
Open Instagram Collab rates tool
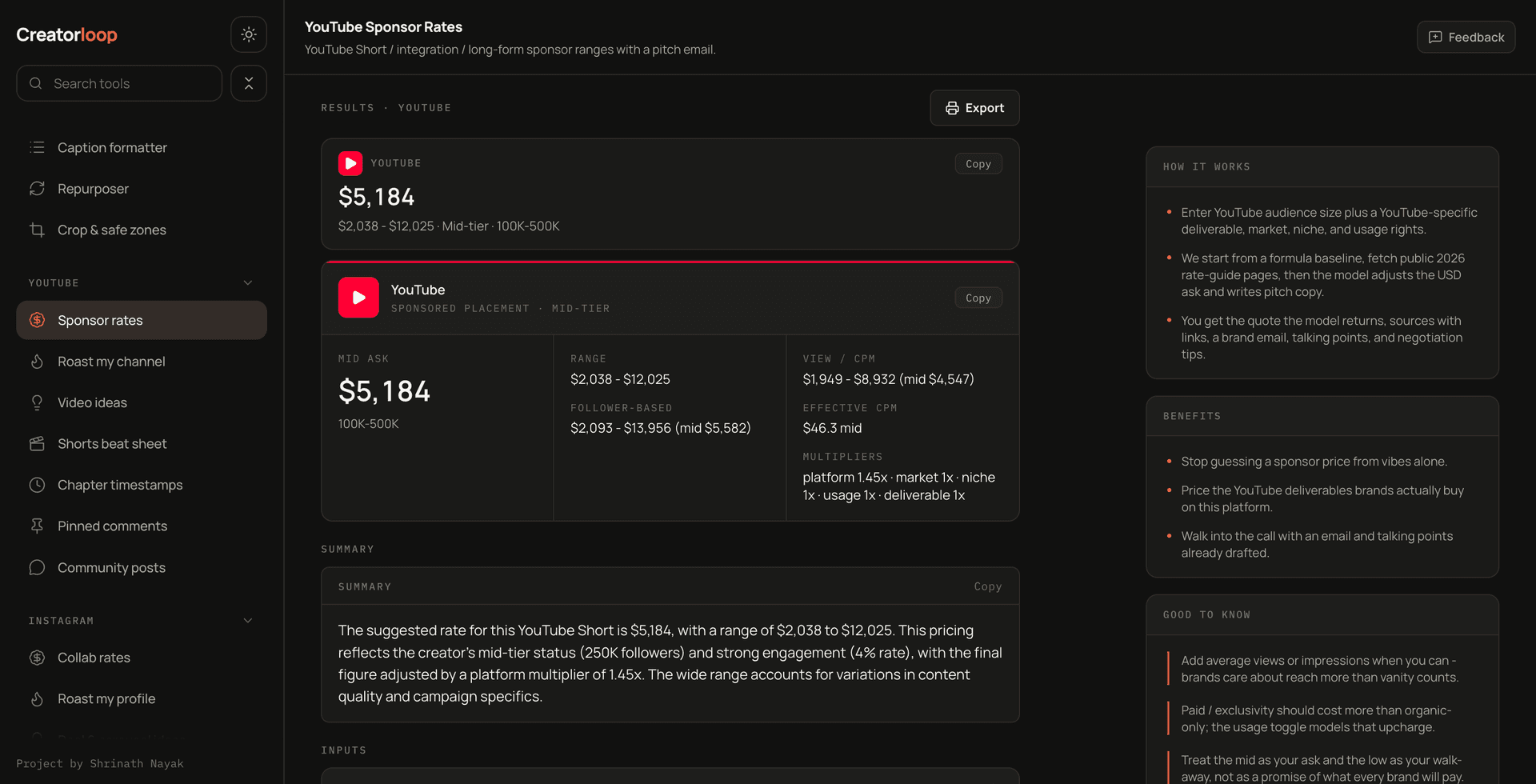142,658
